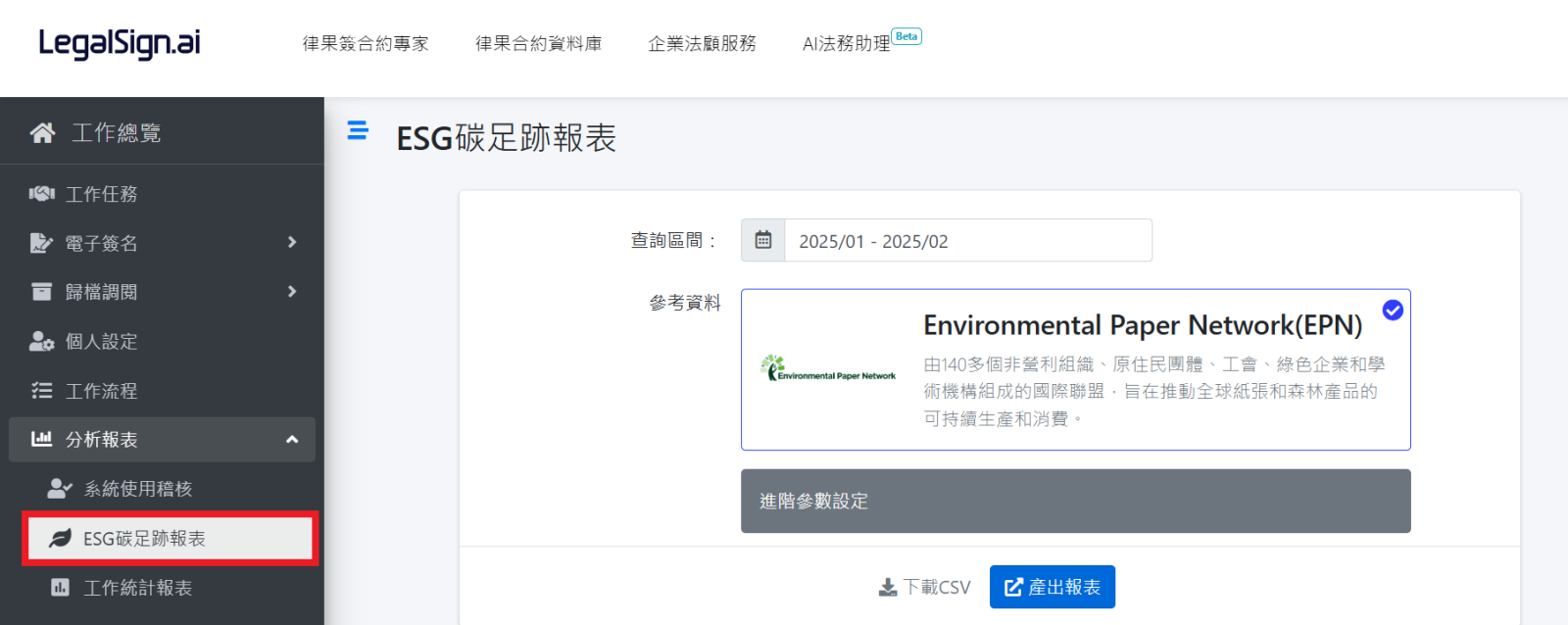Click the signature icon for 電子簽名
This screenshot has width=1568, height=625.
tap(41, 243)
